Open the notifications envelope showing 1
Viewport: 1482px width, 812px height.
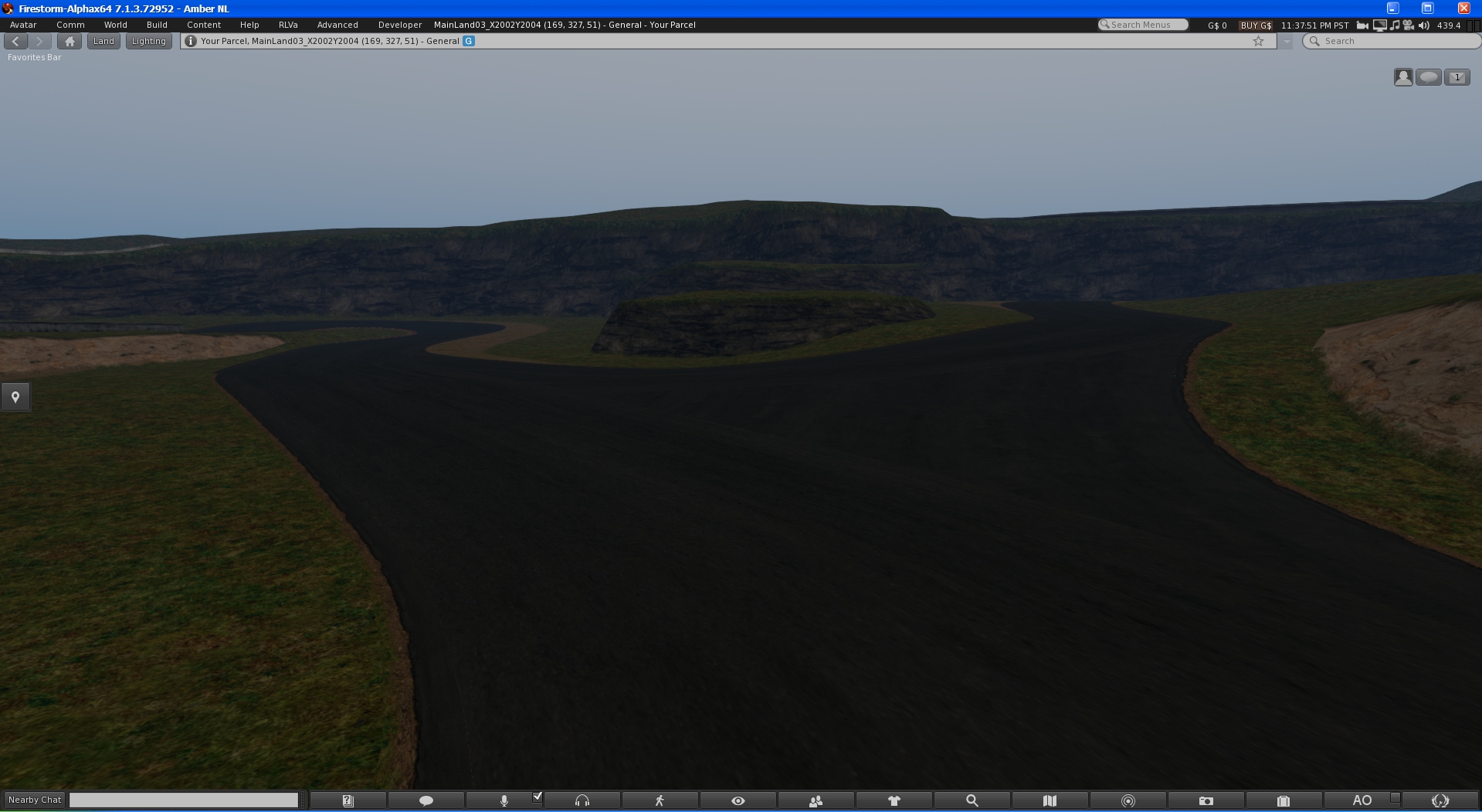1457,77
